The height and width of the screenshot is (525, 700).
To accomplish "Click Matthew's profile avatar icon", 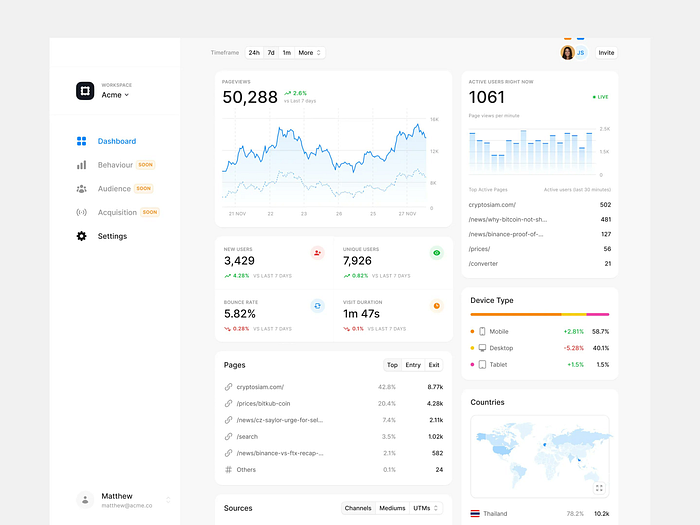I will pyautogui.click(x=85, y=500).
